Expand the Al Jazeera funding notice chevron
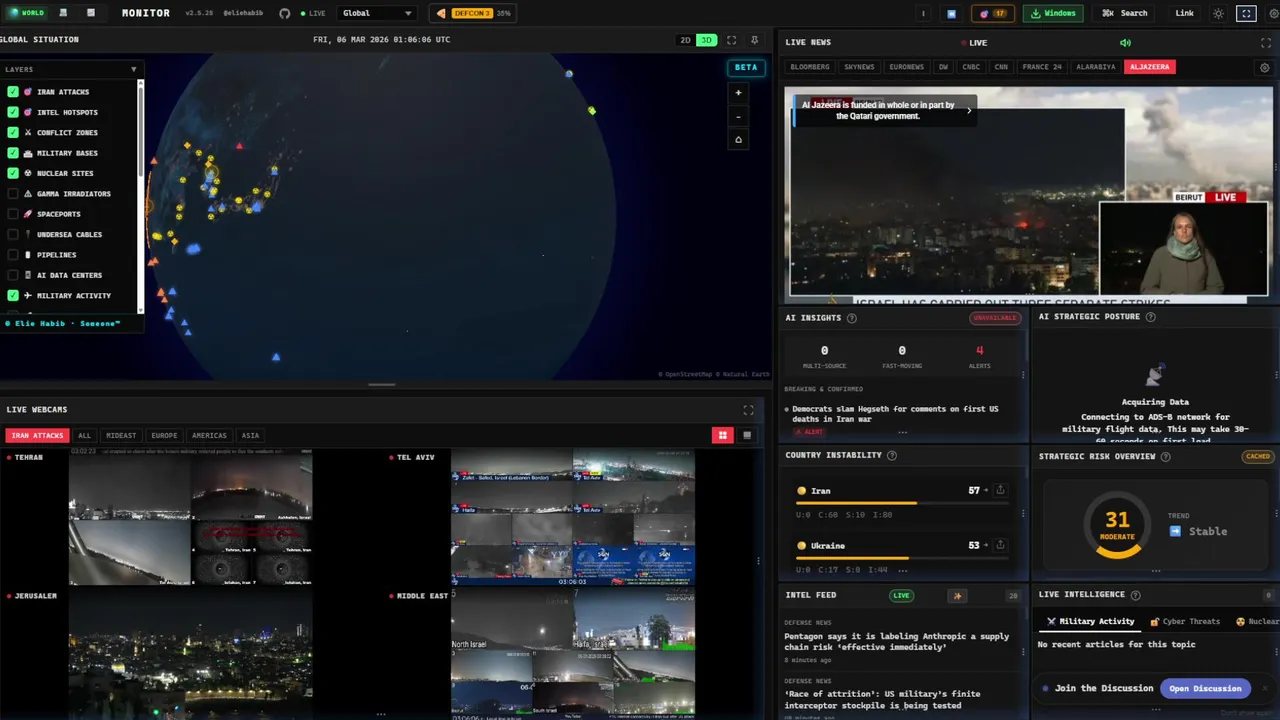Viewport: 1280px width, 720px height. coord(968,110)
